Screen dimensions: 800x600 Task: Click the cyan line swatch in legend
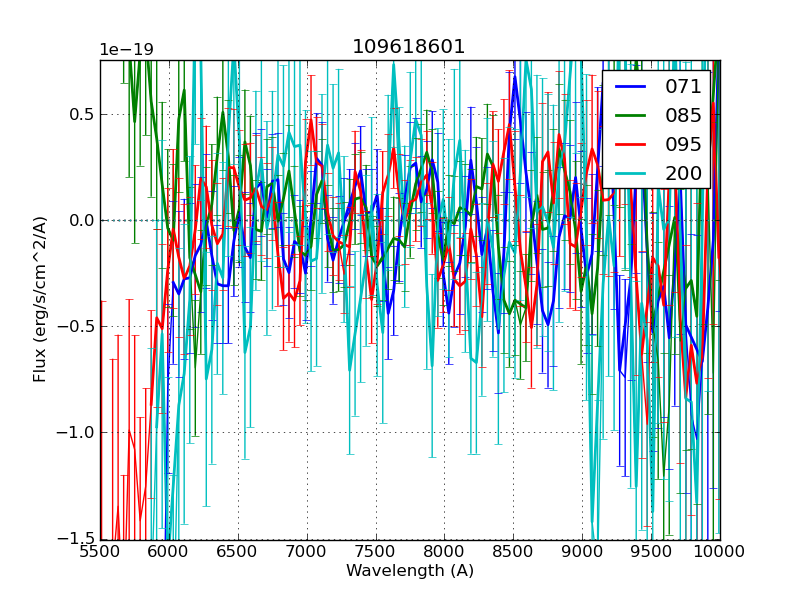tap(632, 172)
